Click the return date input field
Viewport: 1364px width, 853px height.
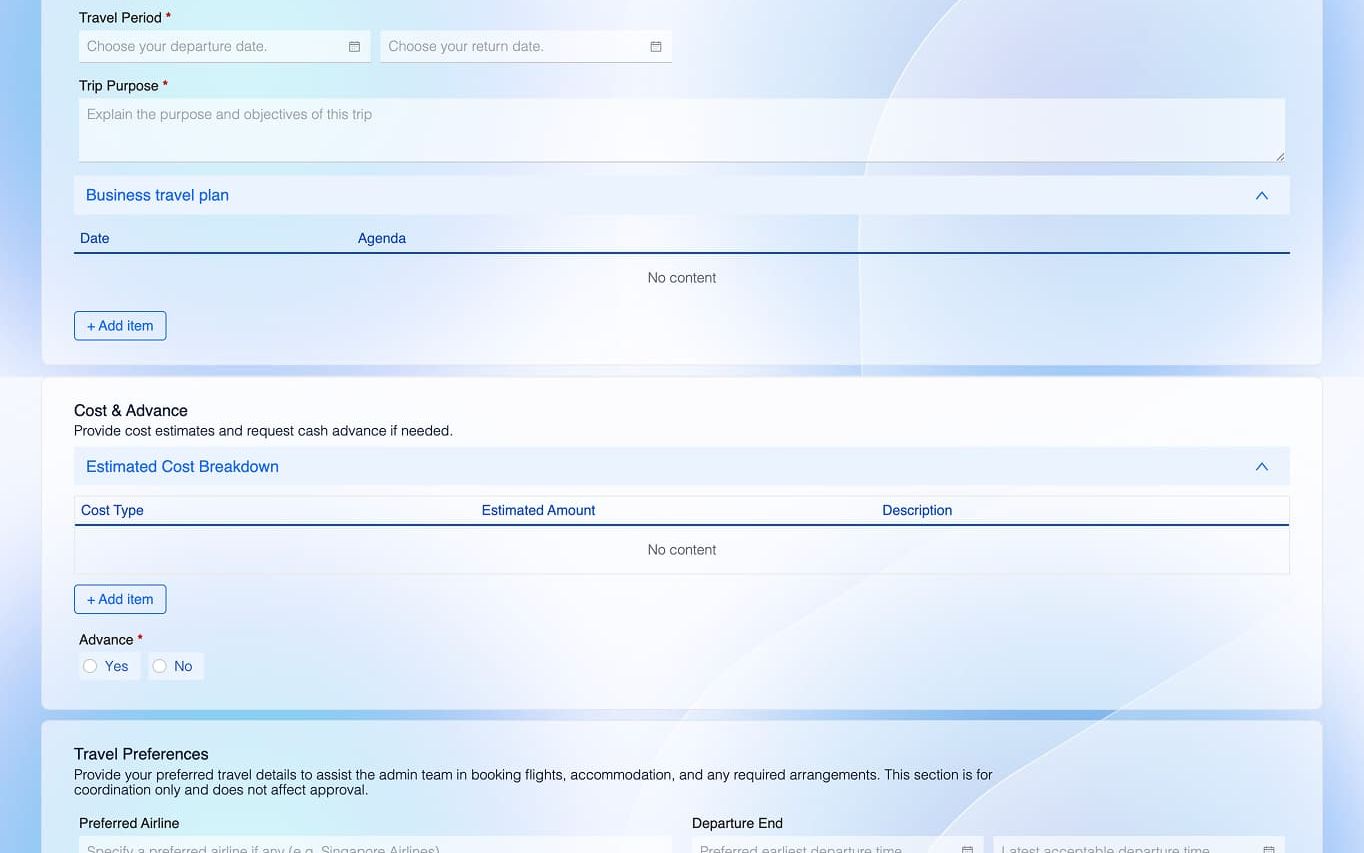click(x=526, y=46)
